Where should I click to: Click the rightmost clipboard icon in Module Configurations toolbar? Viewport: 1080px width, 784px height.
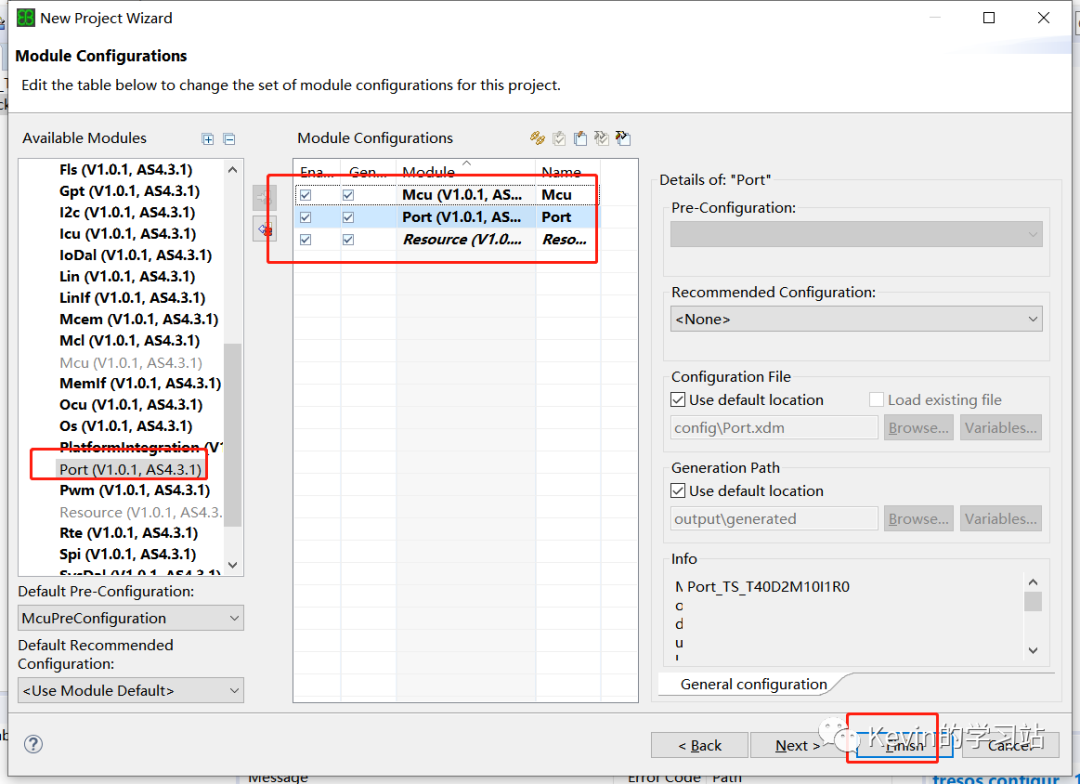[623, 138]
